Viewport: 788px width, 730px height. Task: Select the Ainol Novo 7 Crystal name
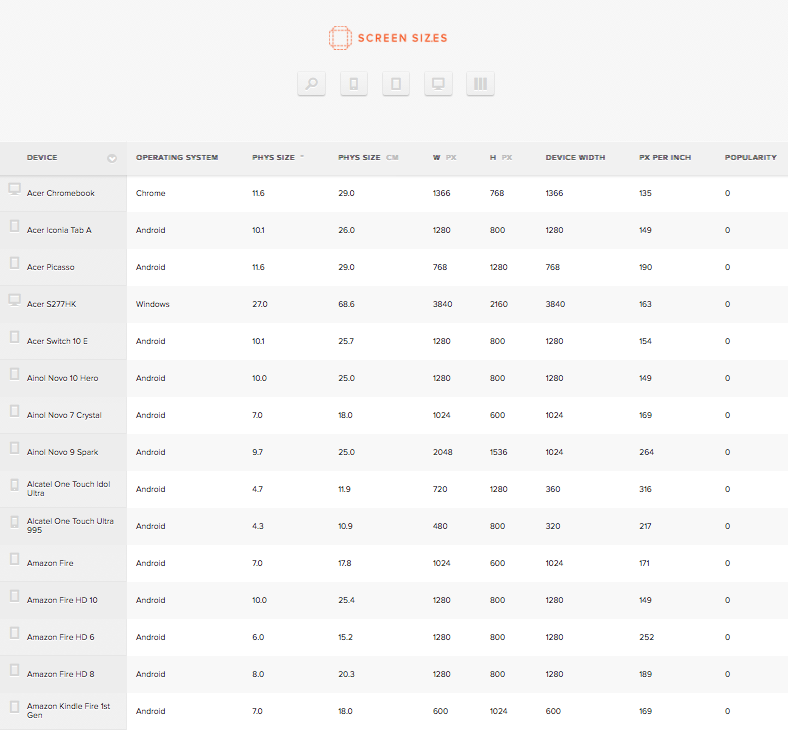click(x=64, y=415)
